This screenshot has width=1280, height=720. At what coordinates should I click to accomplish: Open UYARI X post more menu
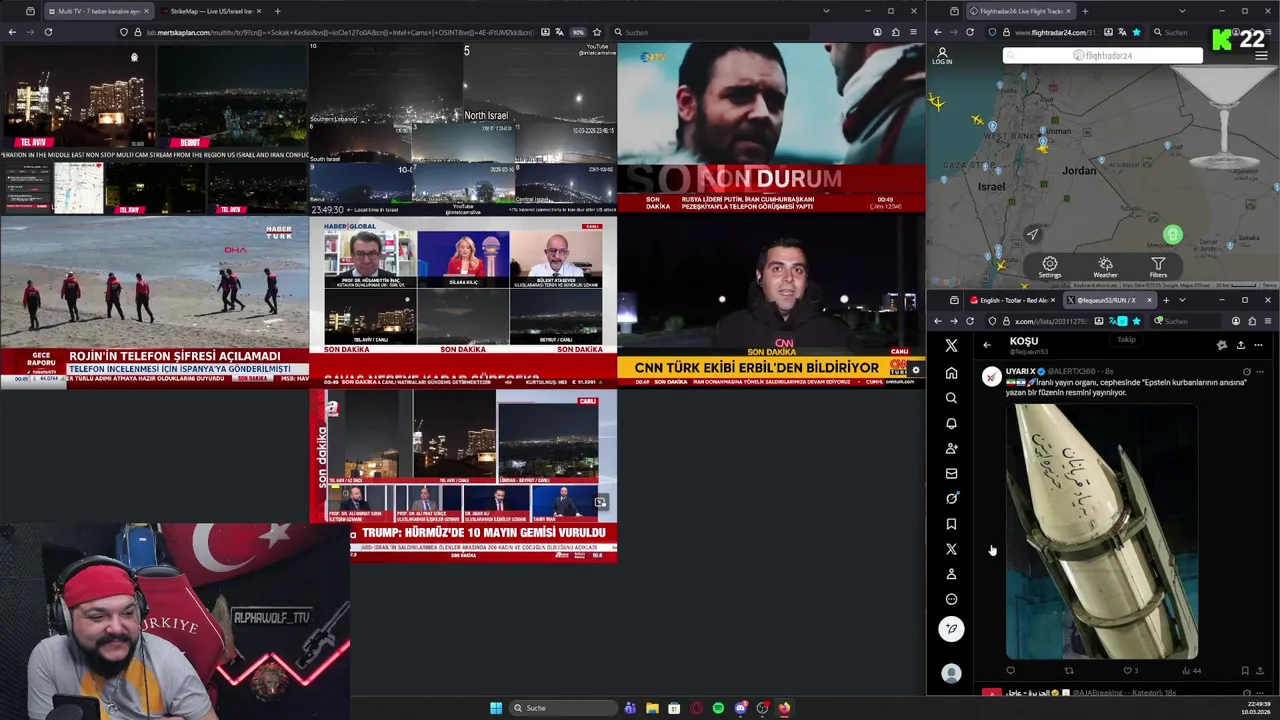(1259, 371)
